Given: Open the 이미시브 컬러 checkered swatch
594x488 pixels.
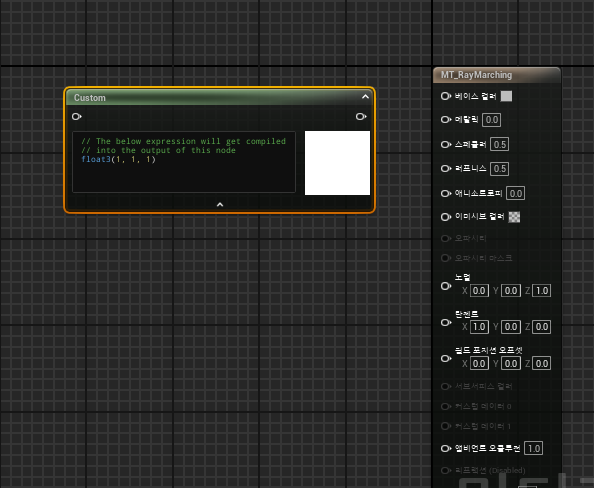Looking at the screenshot, I should (x=514, y=217).
